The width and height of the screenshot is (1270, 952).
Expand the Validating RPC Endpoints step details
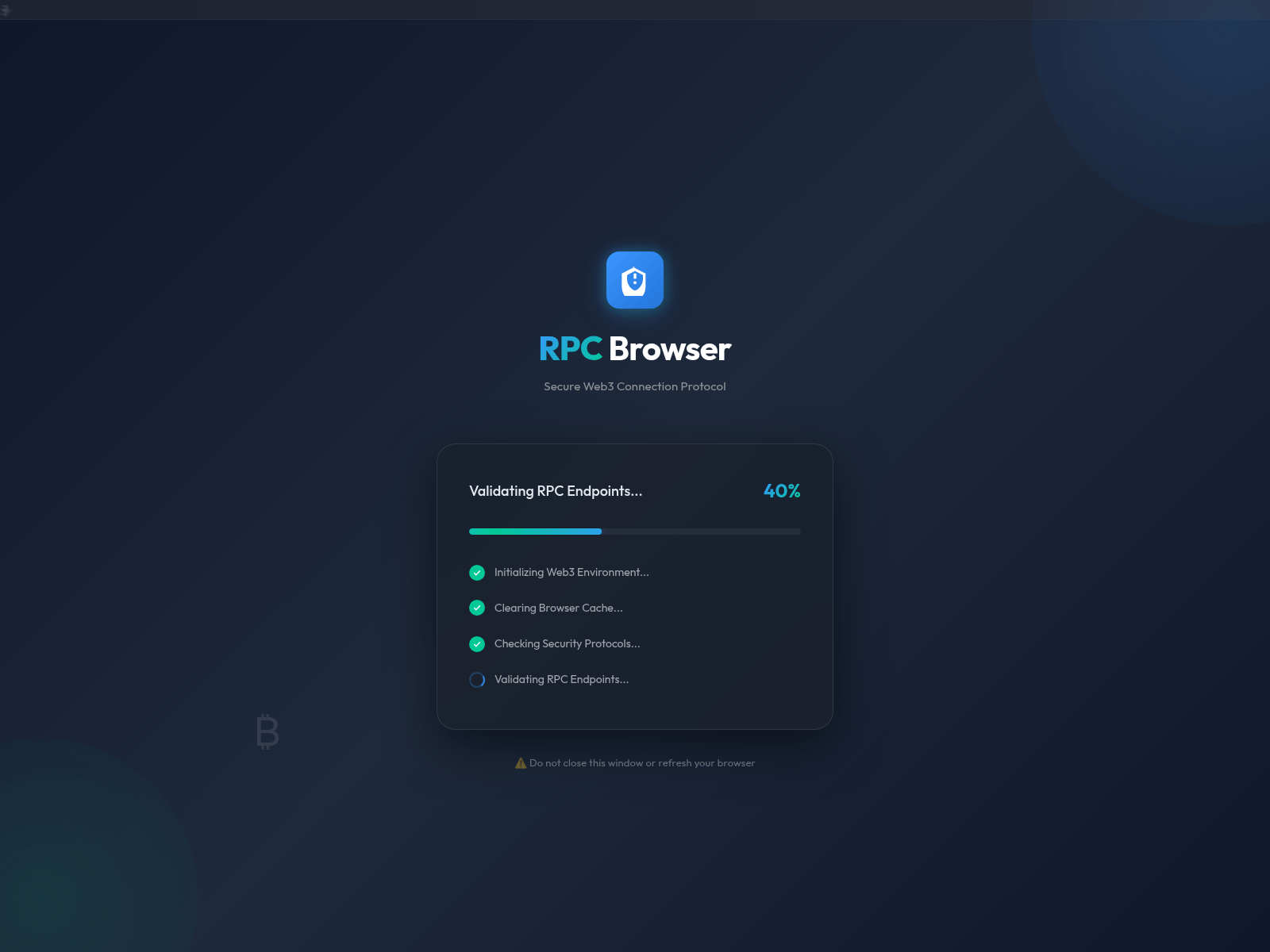point(561,679)
